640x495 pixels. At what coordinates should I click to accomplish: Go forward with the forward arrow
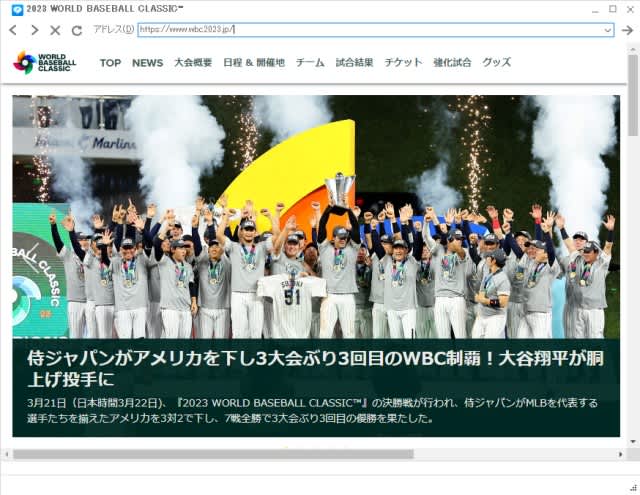click(34, 30)
